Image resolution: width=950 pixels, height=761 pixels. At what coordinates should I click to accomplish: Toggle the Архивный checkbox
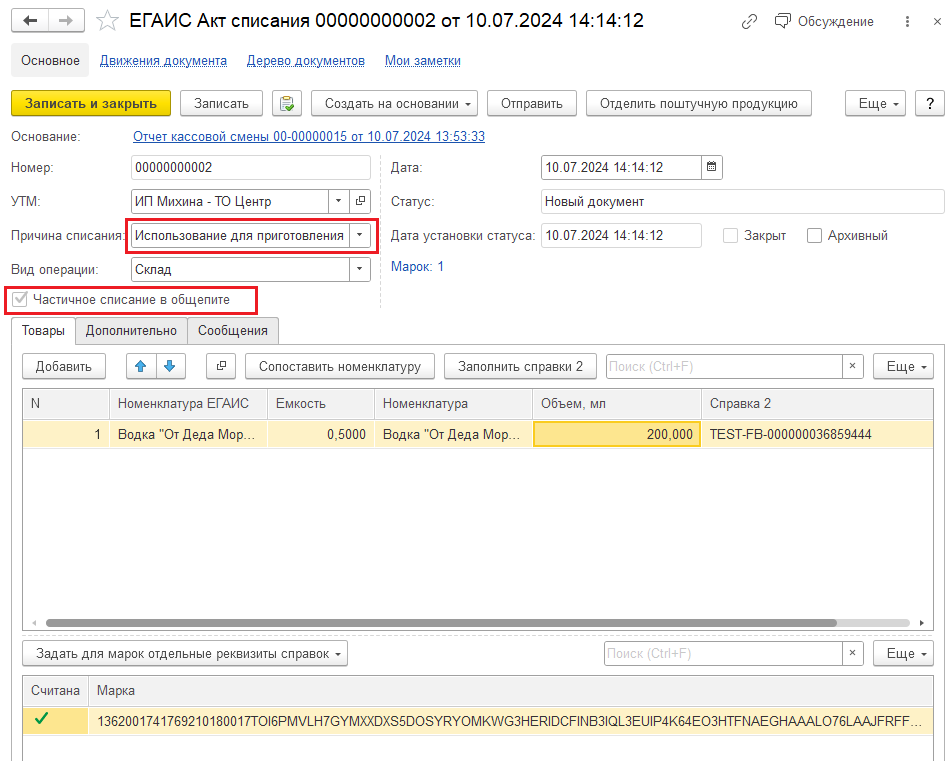814,236
